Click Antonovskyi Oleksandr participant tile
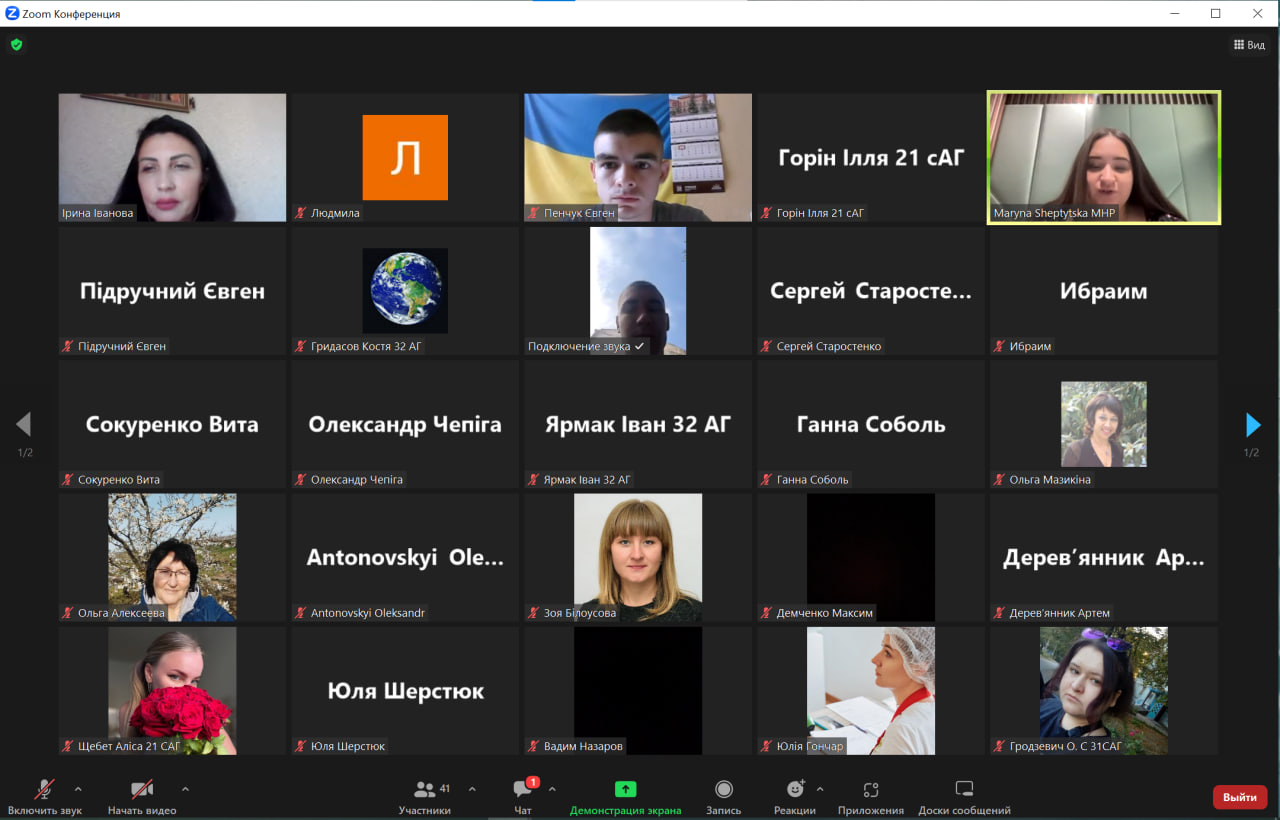The image size is (1280, 820). [405, 557]
